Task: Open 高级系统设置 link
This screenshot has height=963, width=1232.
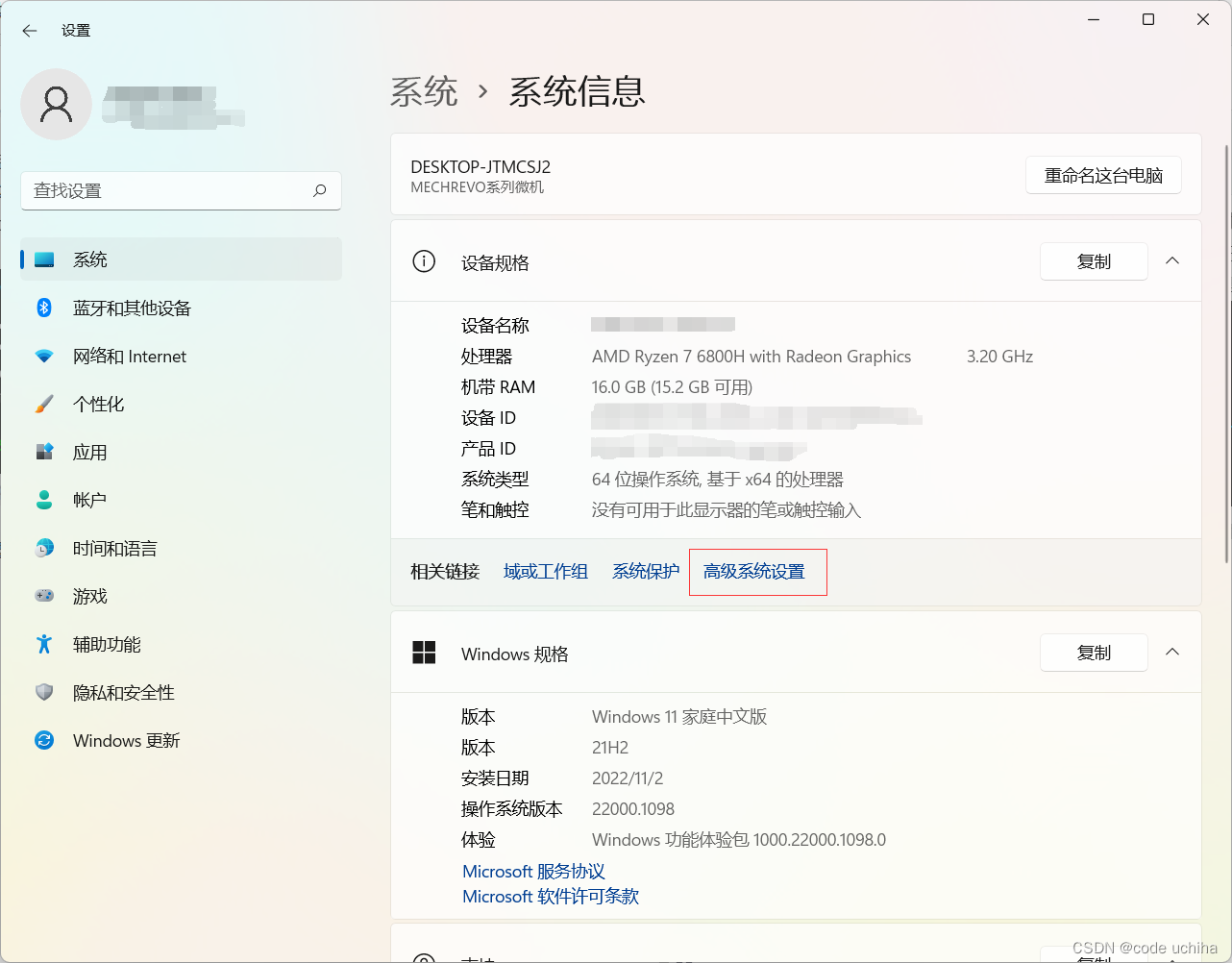Action: click(x=757, y=571)
